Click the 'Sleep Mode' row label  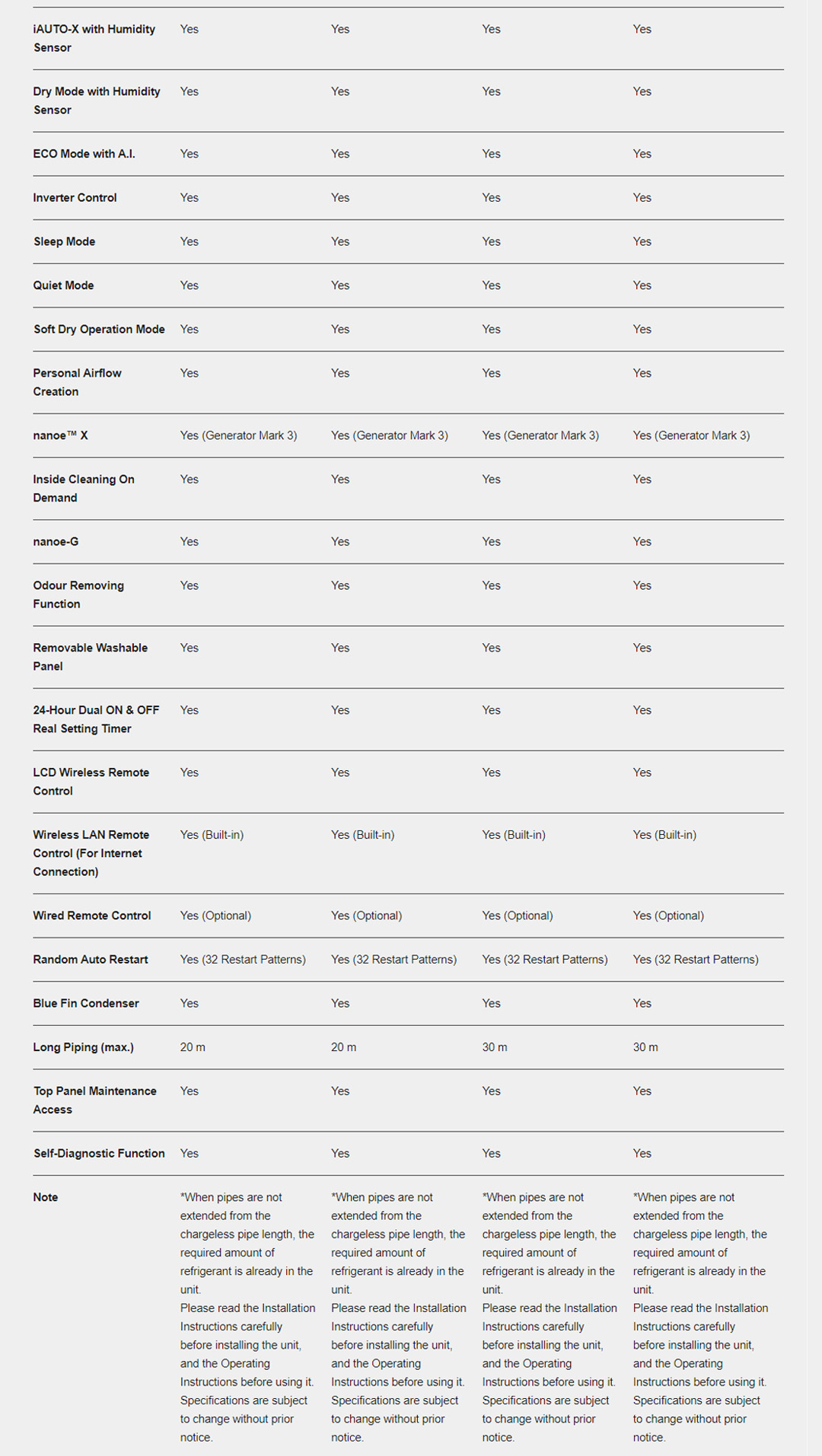tap(64, 241)
